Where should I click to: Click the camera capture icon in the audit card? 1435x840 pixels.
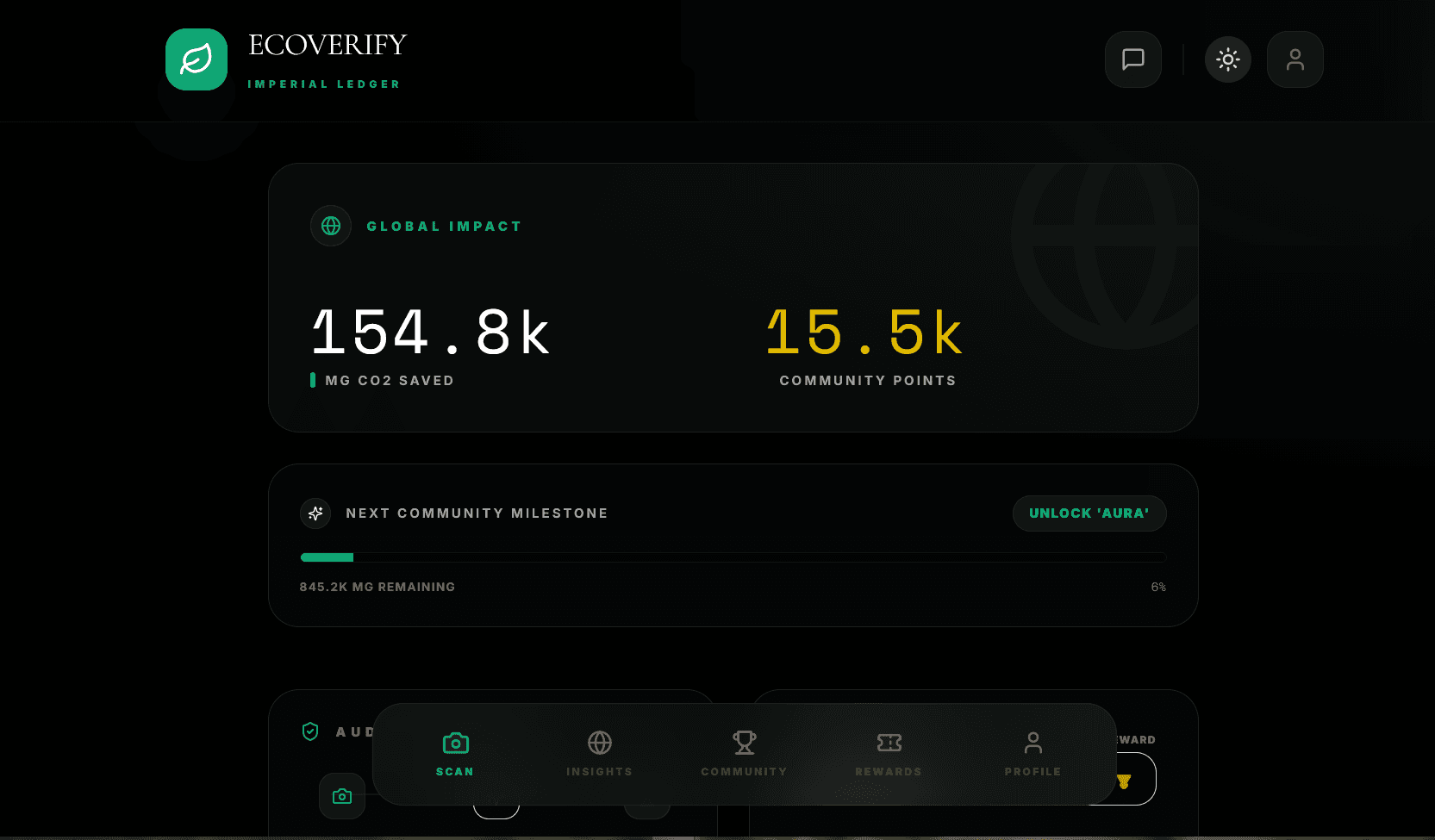(342, 796)
